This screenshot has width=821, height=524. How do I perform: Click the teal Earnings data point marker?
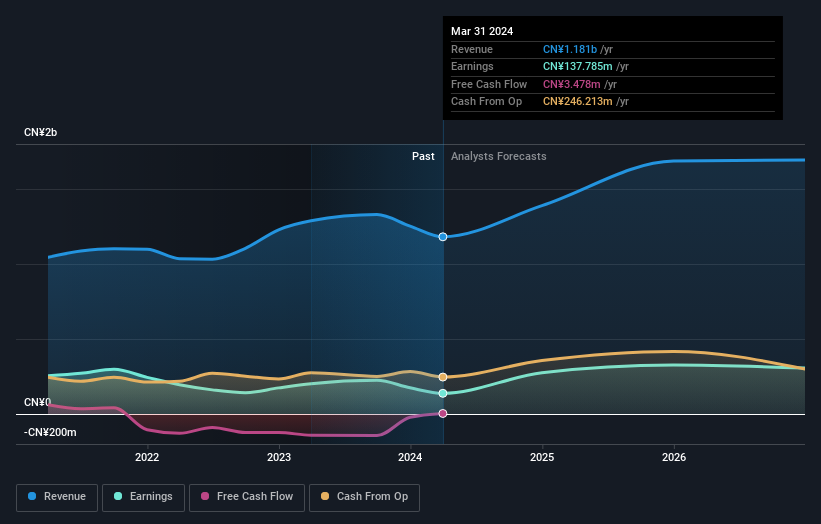click(x=443, y=393)
